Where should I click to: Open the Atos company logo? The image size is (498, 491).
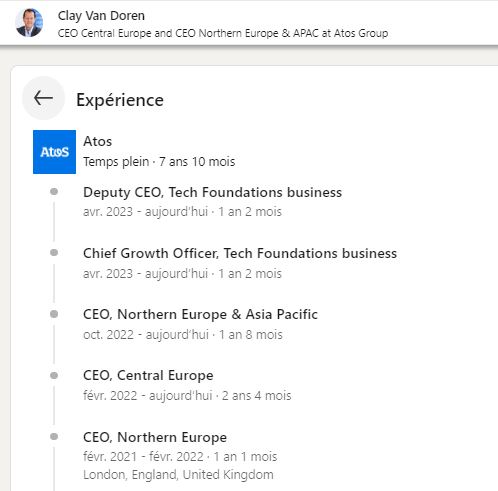point(54,152)
